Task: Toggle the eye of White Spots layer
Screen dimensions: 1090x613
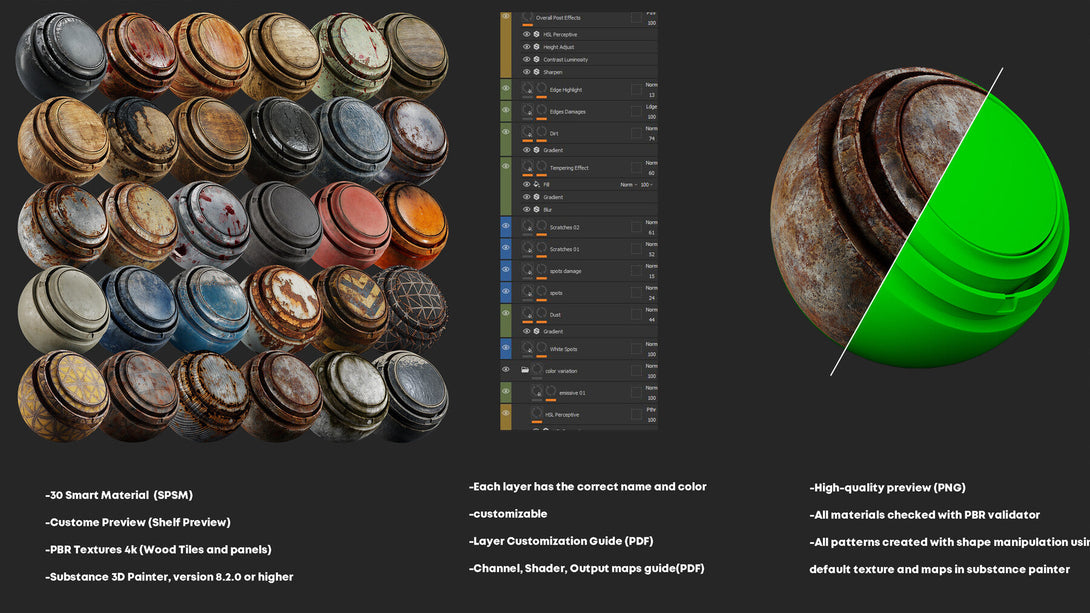Action: coord(506,348)
